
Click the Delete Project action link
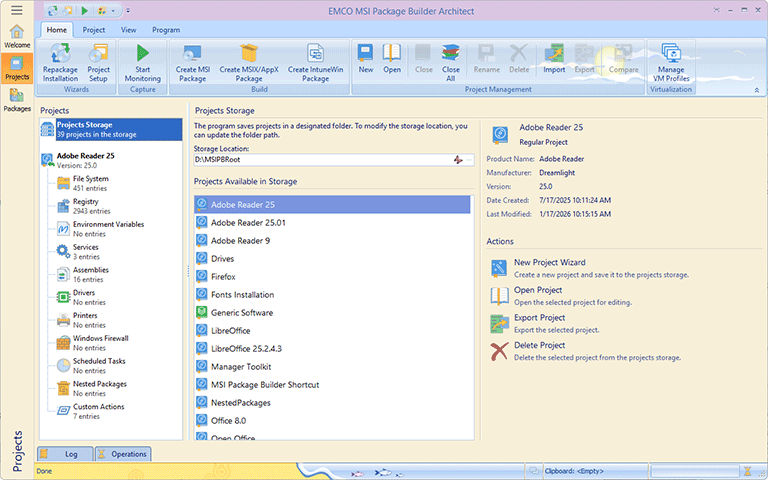point(539,346)
